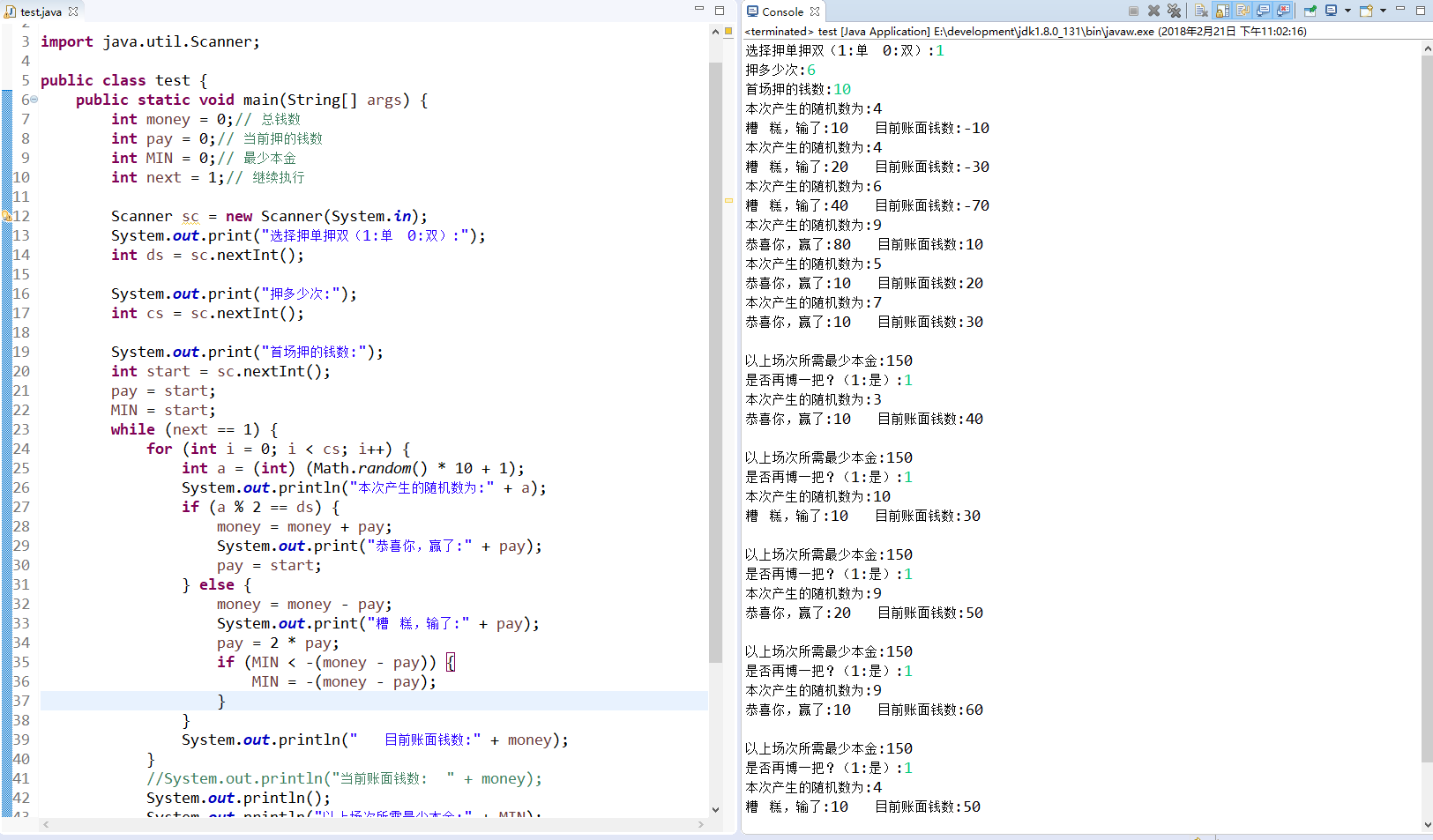The height and width of the screenshot is (840, 1433).
Task: Click the Open Console icon
Action: click(x=1366, y=11)
